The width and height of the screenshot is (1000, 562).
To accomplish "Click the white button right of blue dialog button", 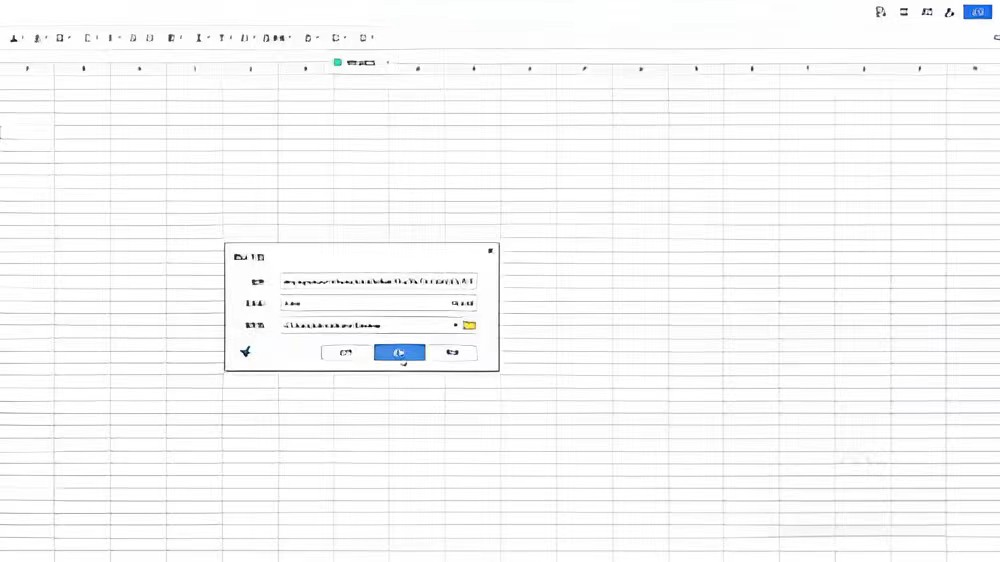I will click(452, 353).
